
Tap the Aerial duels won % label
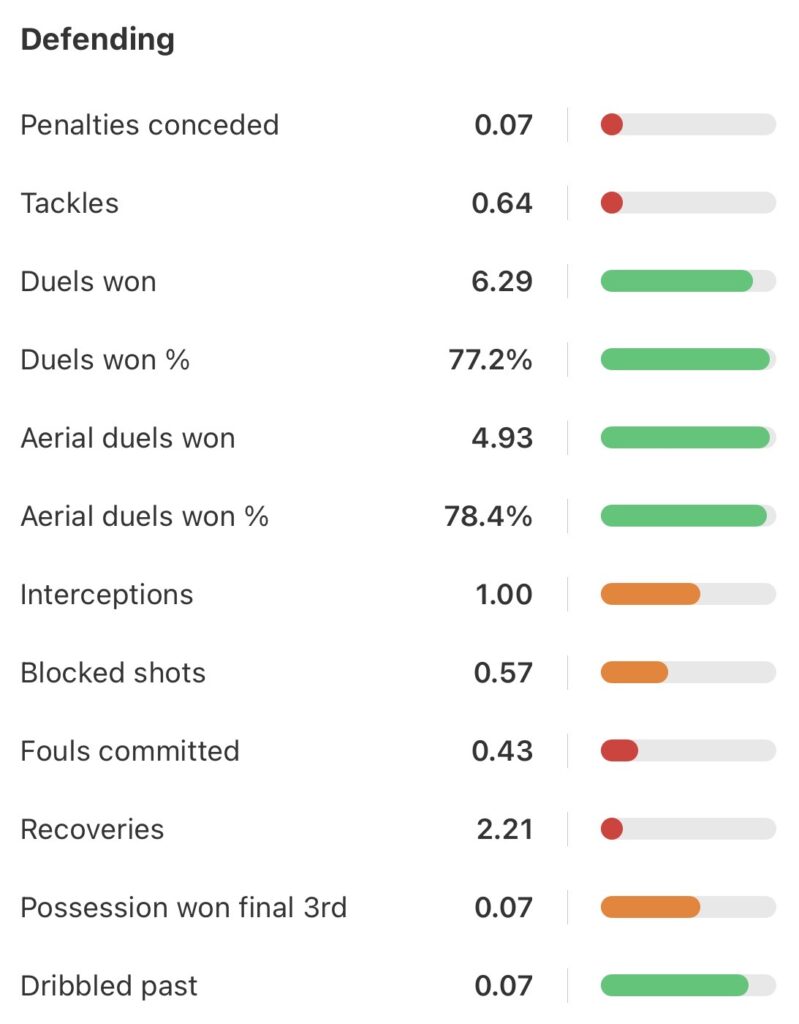(144, 516)
